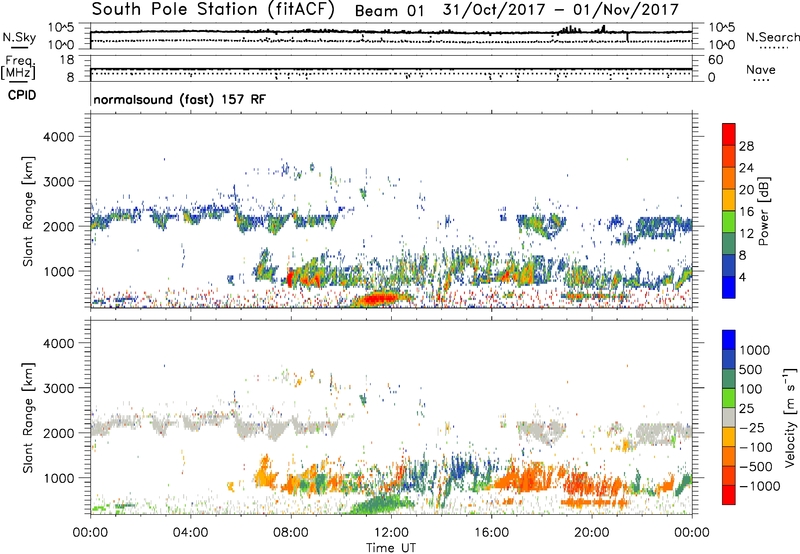800x554 pixels.
Task: Select the Beam 01 label
Action: [x=389, y=11]
